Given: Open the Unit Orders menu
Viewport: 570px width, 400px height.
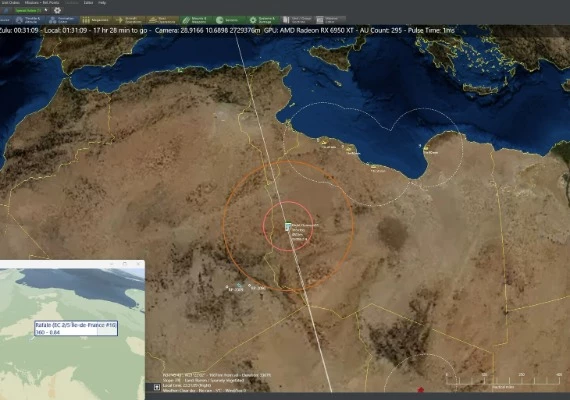Looking at the screenshot, I should point(11,3).
